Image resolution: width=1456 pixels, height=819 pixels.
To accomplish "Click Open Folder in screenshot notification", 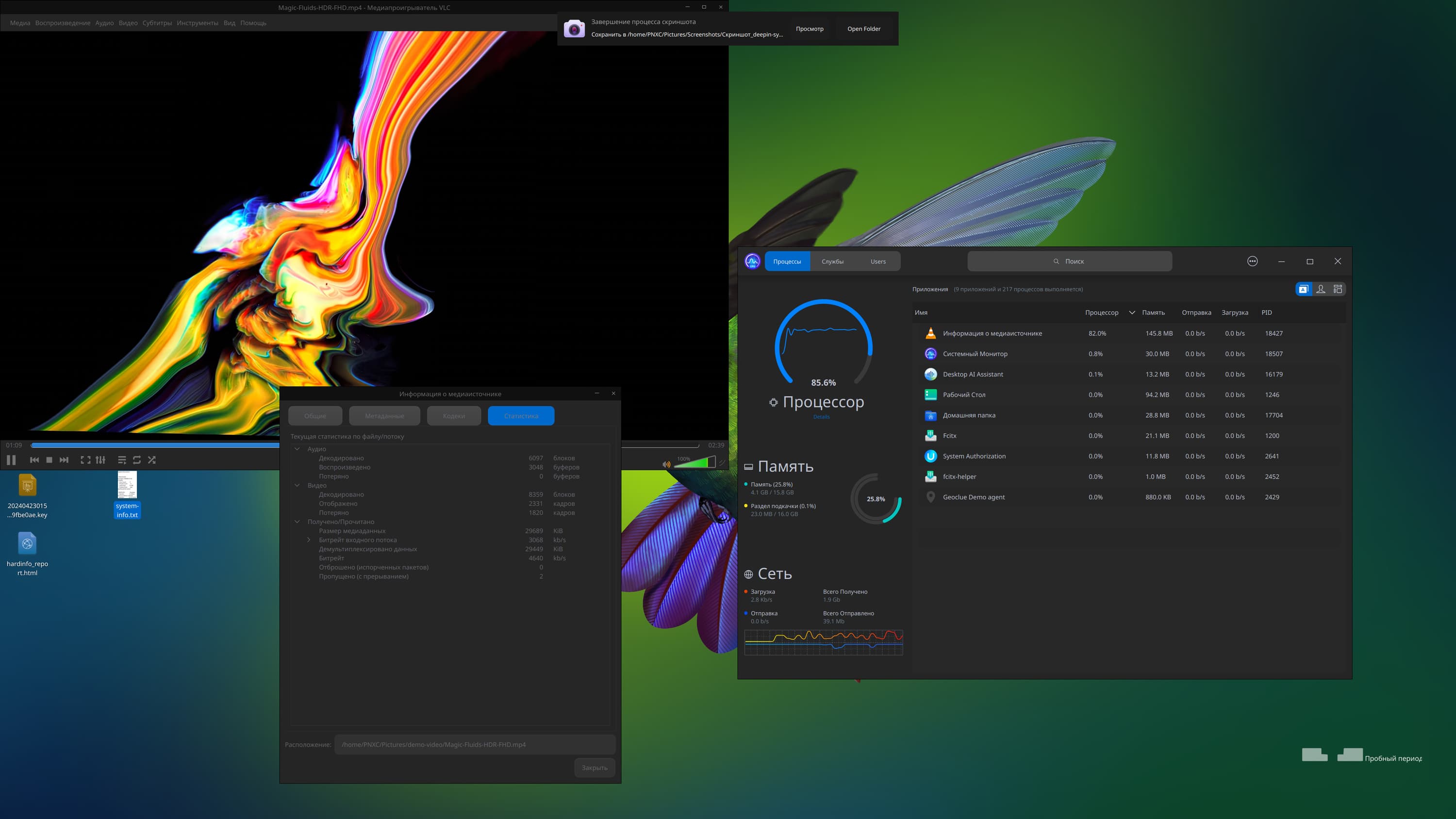I will pos(864,29).
